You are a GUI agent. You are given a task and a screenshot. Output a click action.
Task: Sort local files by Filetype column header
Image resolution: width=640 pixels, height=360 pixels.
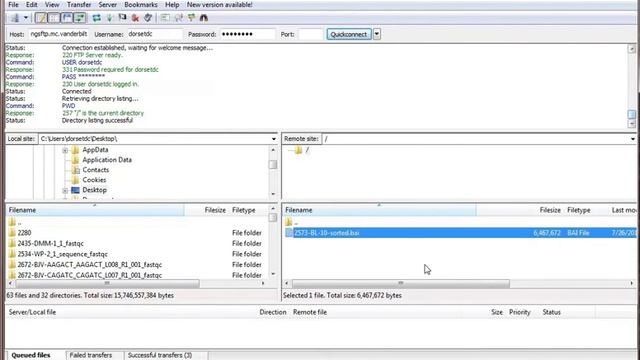coord(244,210)
